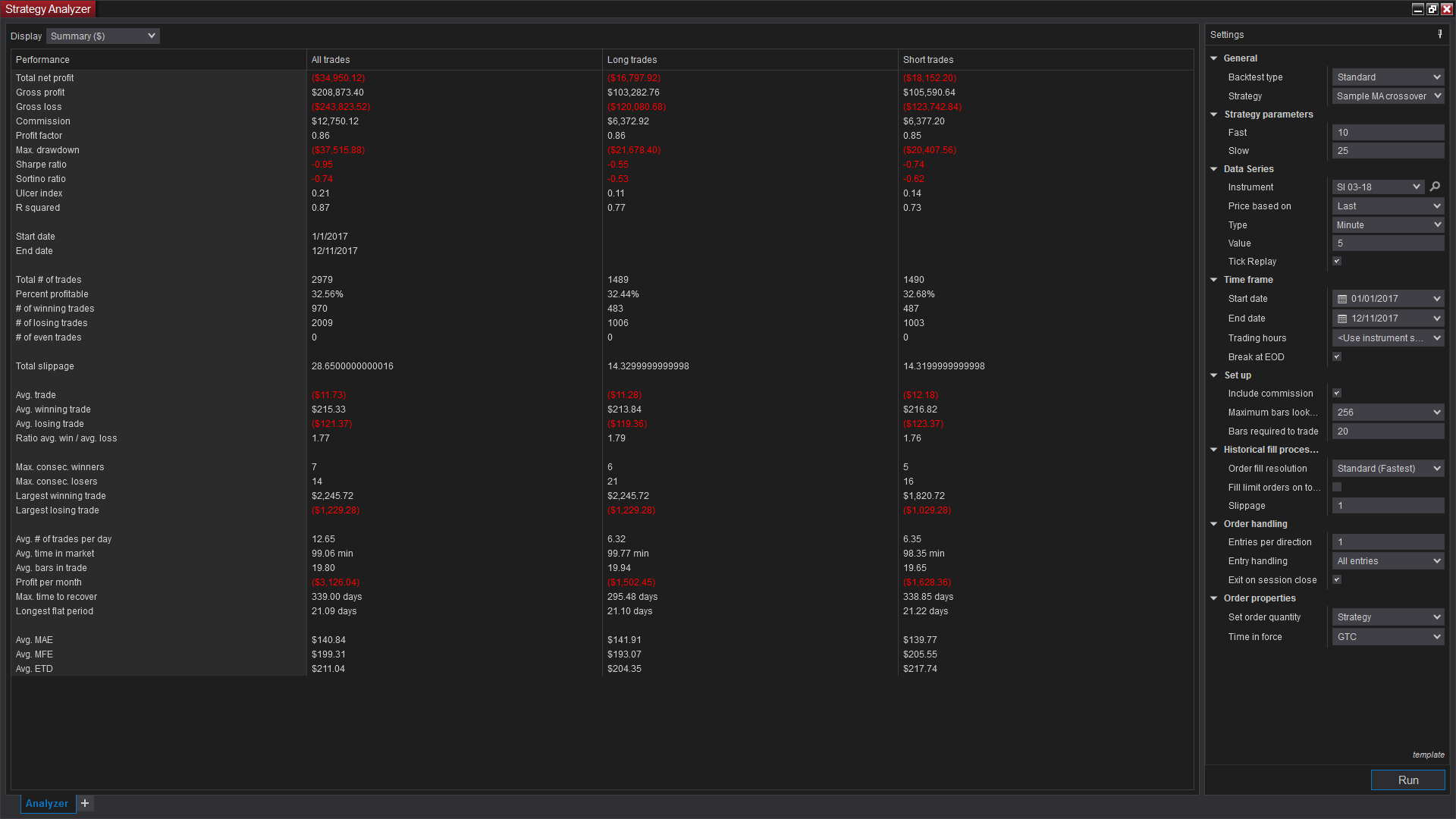Image resolution: width=1456 pixels, height=819 pixels.
Task: Open the Strategy Sample MA crossover dropdown
Action: click(1388, 96)
